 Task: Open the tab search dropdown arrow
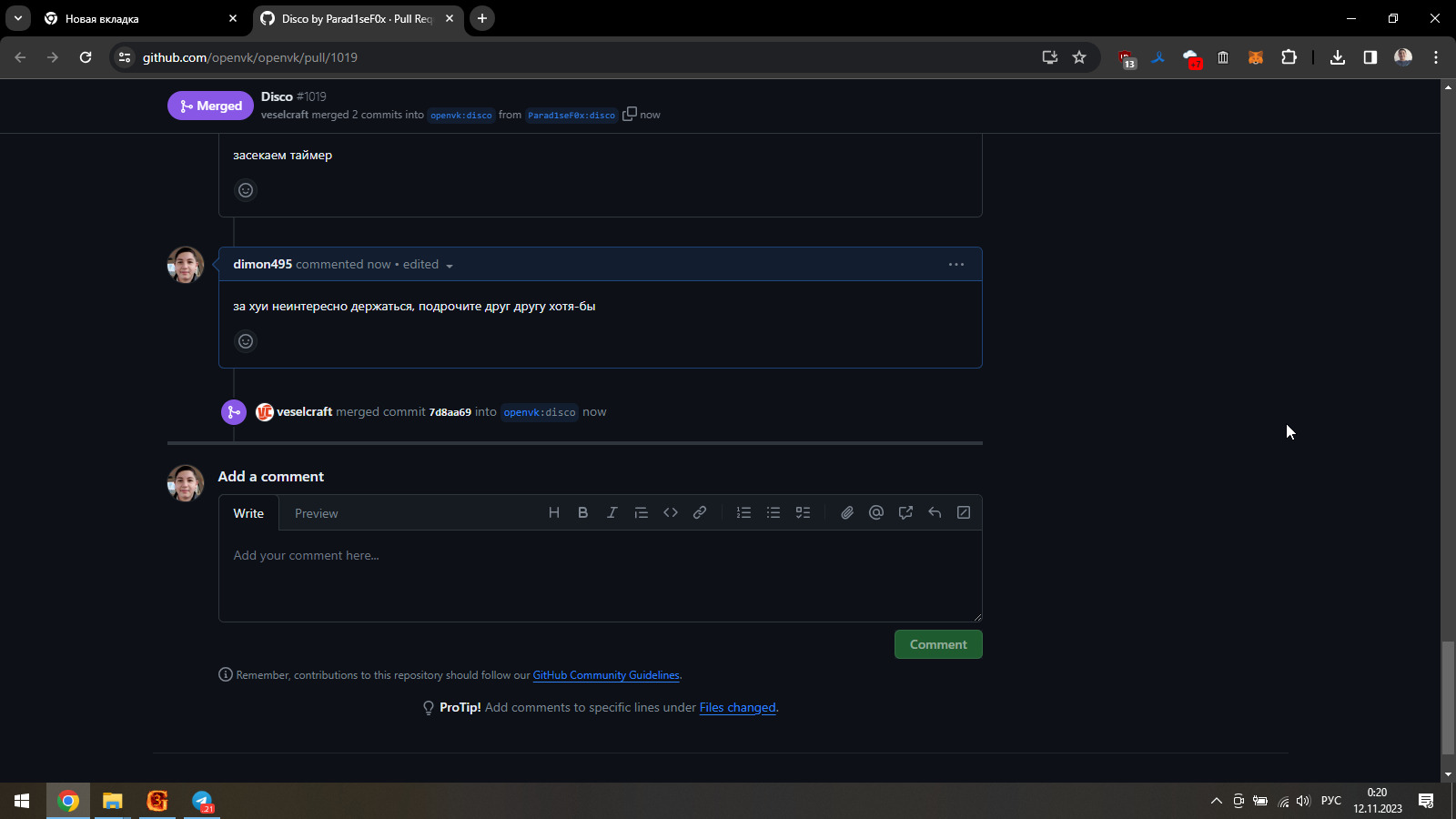[x=18, y=18]
